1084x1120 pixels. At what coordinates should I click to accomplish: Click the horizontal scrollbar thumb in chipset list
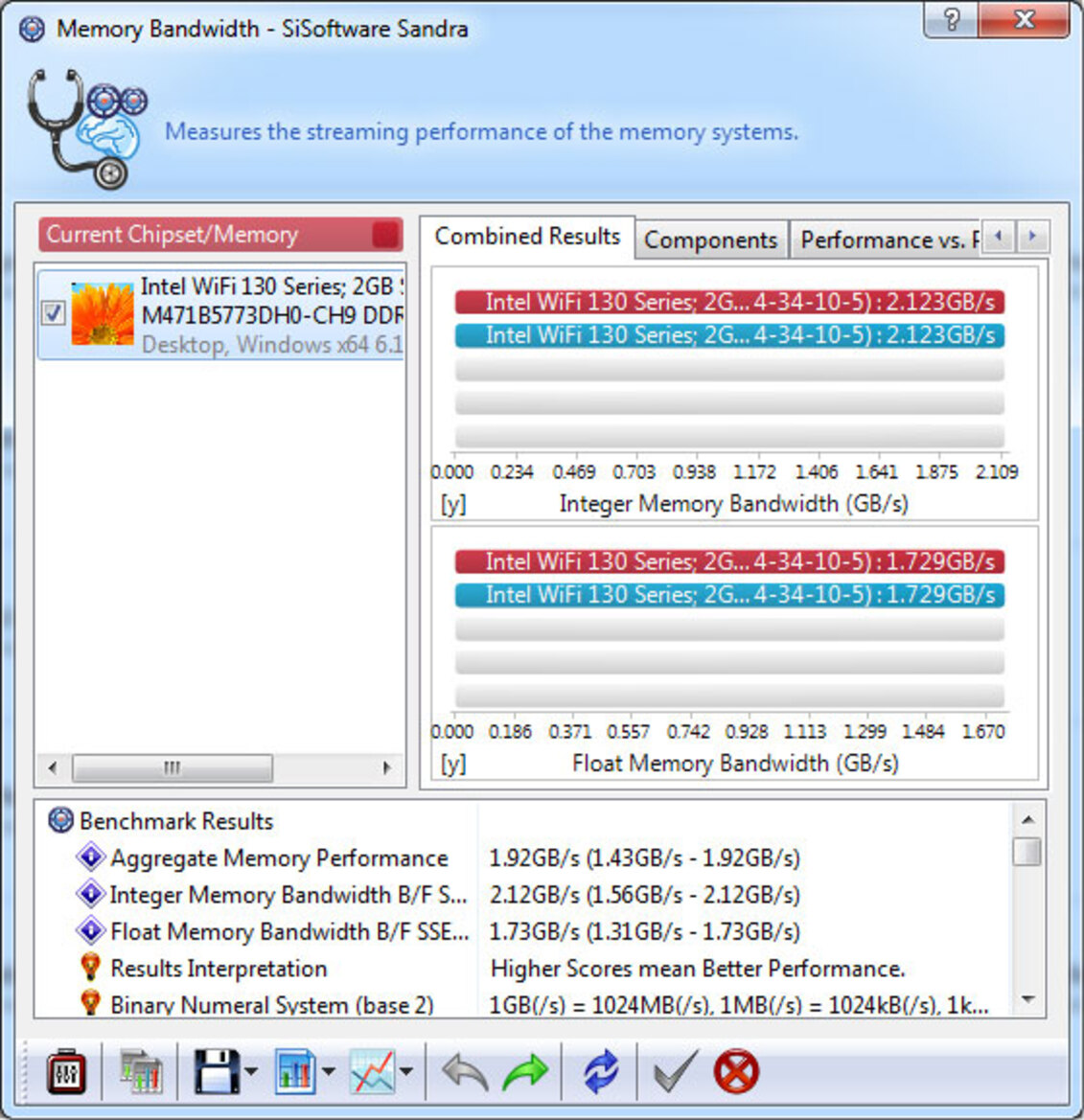pos(173,767)
